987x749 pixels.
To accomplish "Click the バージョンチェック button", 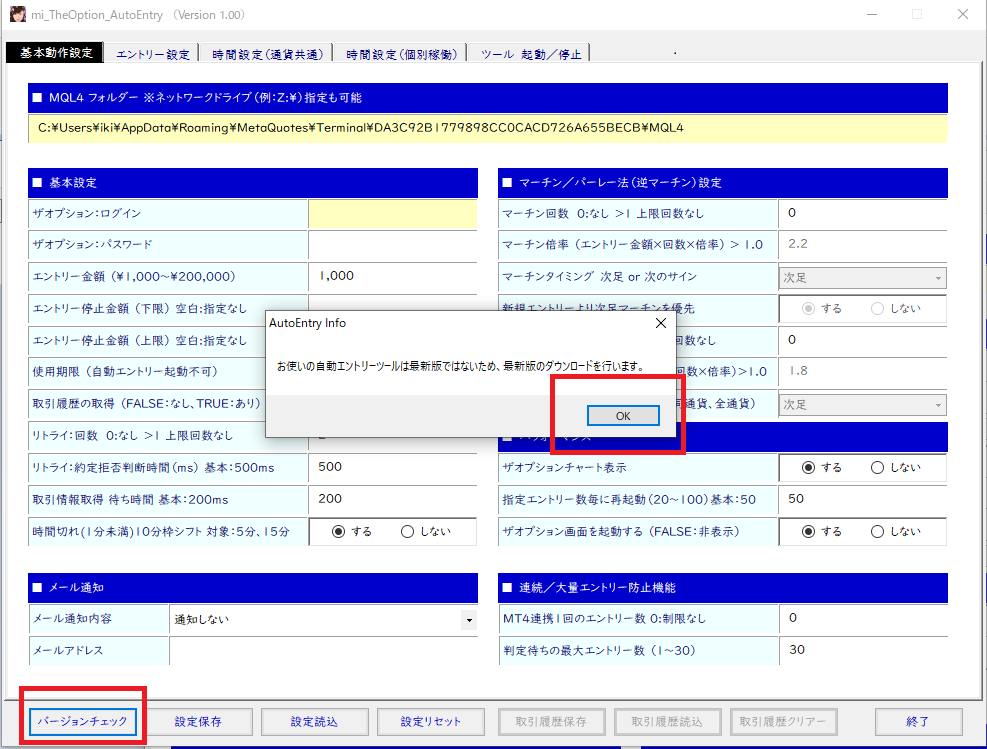I will 83,721.
